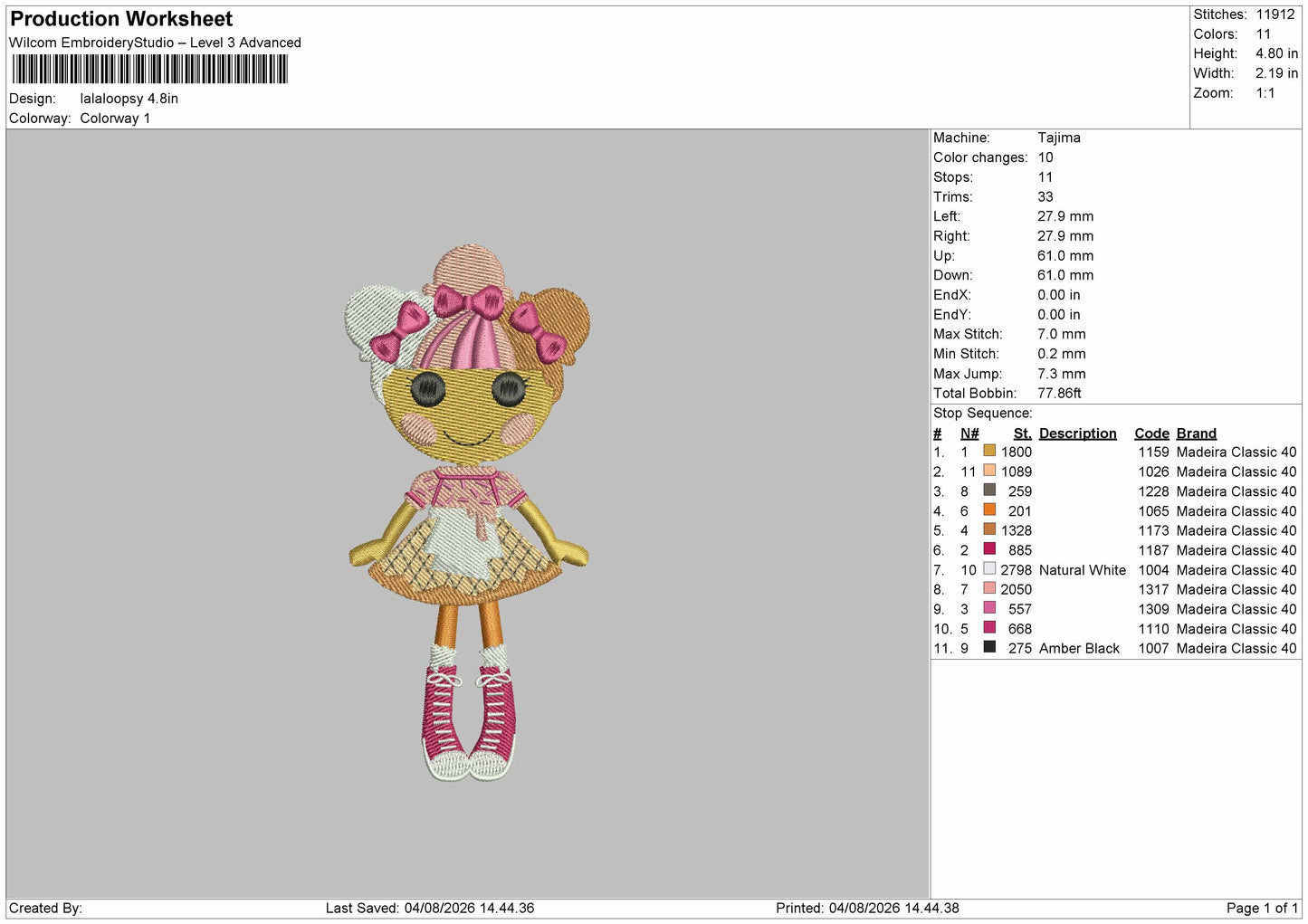Click the 'Brand' column header

click(1197, 433)
